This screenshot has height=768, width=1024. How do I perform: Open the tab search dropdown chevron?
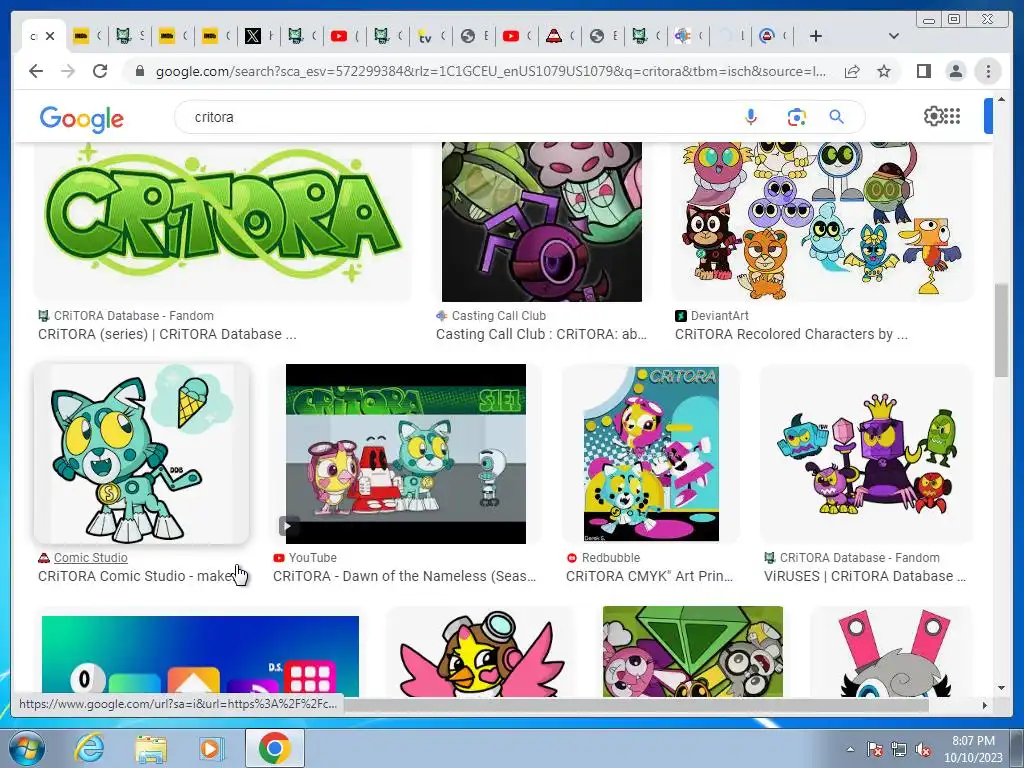point(893,36)
